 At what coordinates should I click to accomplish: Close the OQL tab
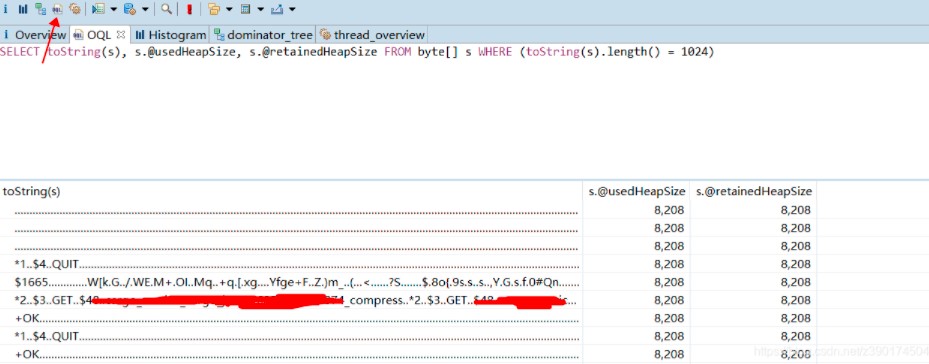pos(120,34)
